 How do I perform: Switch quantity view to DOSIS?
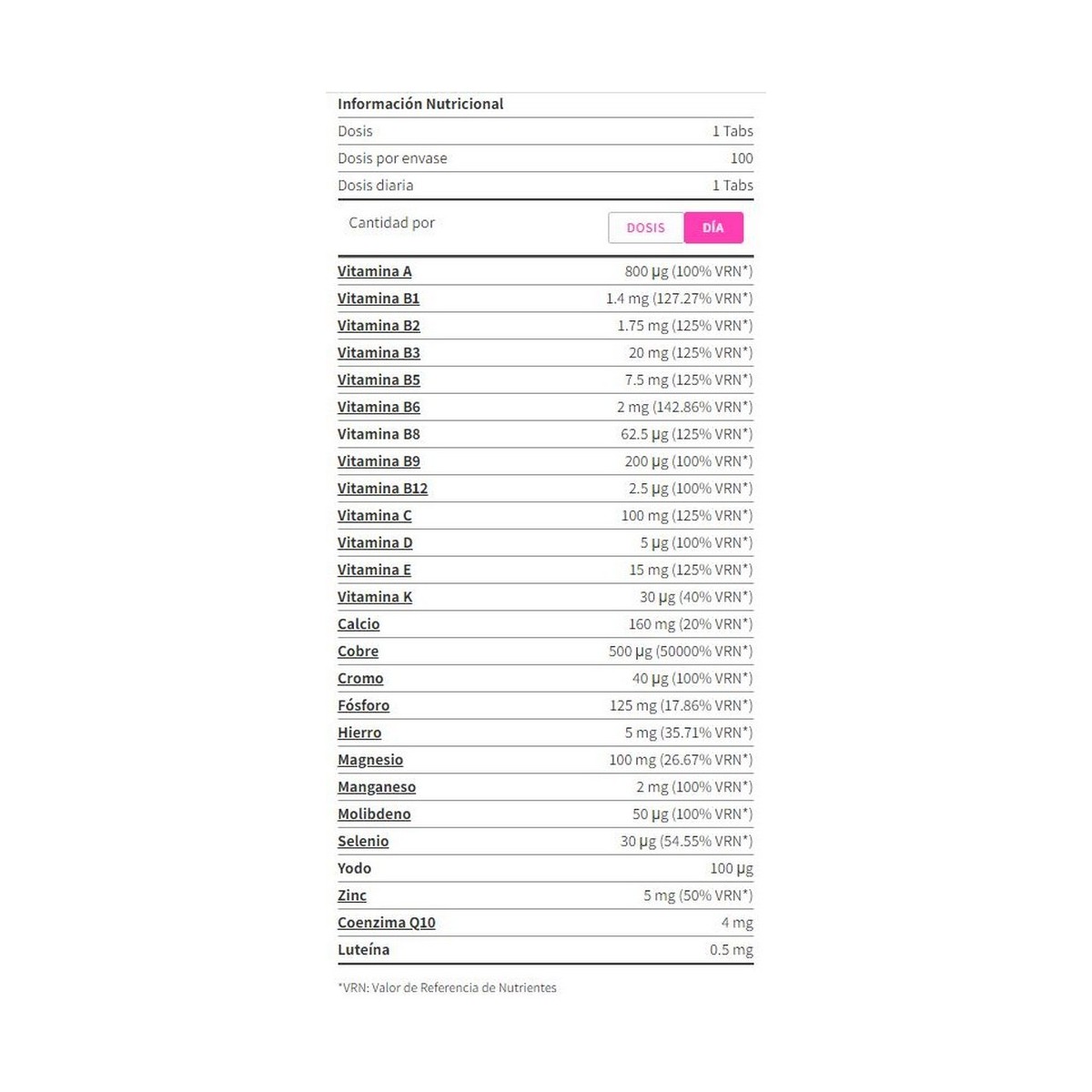[x=645, y=227]
